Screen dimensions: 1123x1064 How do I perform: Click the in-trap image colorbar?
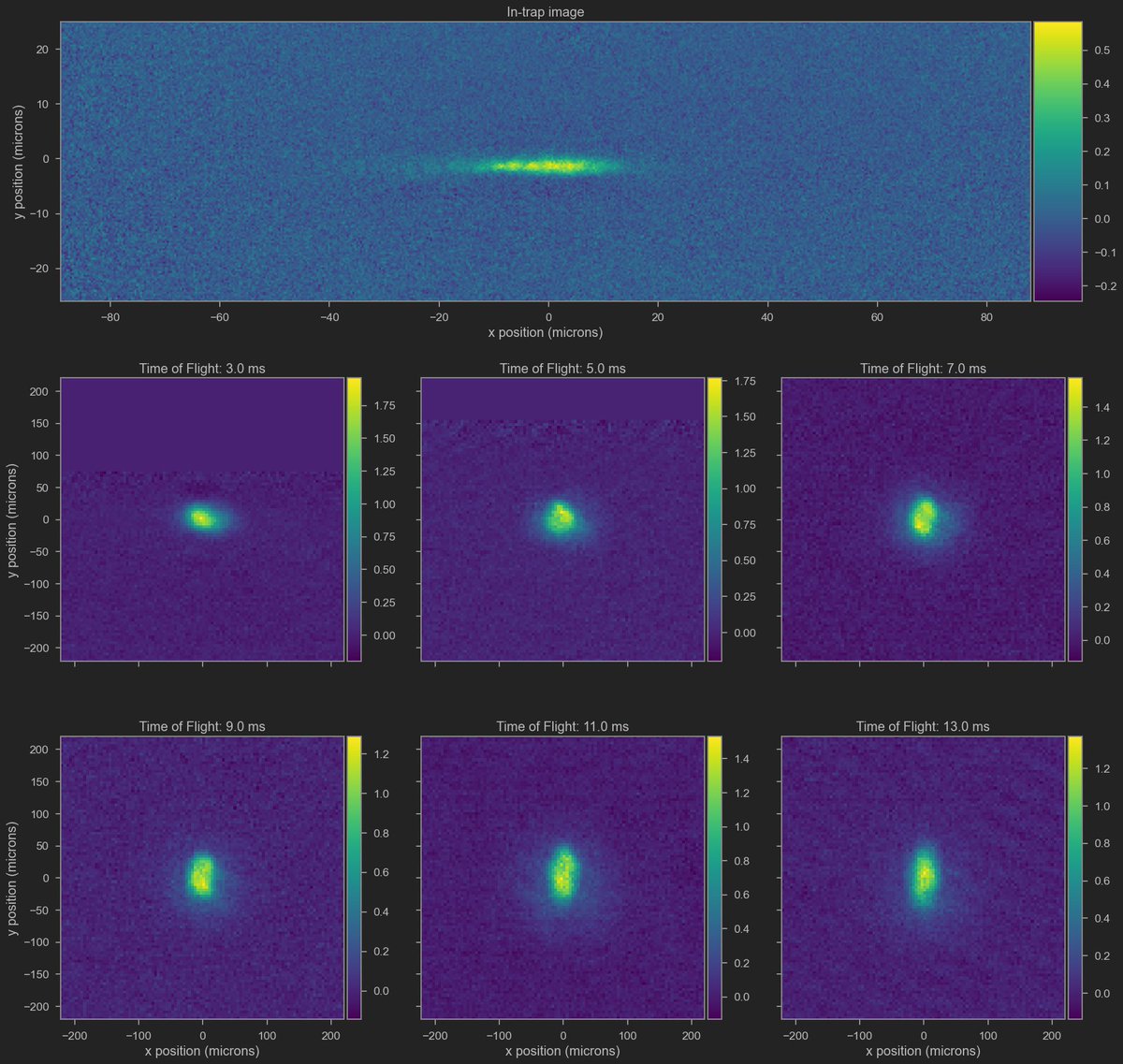point(1057,161)
